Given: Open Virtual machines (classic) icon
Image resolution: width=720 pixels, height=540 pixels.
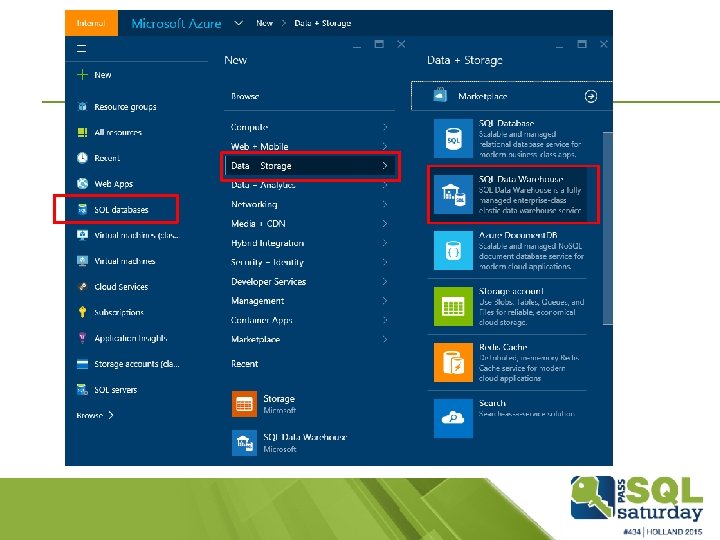Looking at the screenshot, I should point(82,235).
